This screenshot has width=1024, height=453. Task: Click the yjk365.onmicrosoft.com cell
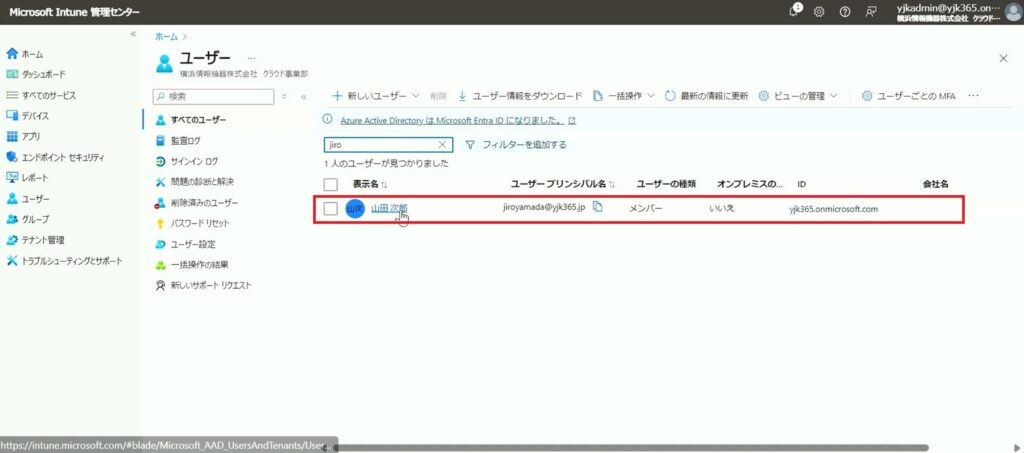pyautogui.click(x=833, y=210)
